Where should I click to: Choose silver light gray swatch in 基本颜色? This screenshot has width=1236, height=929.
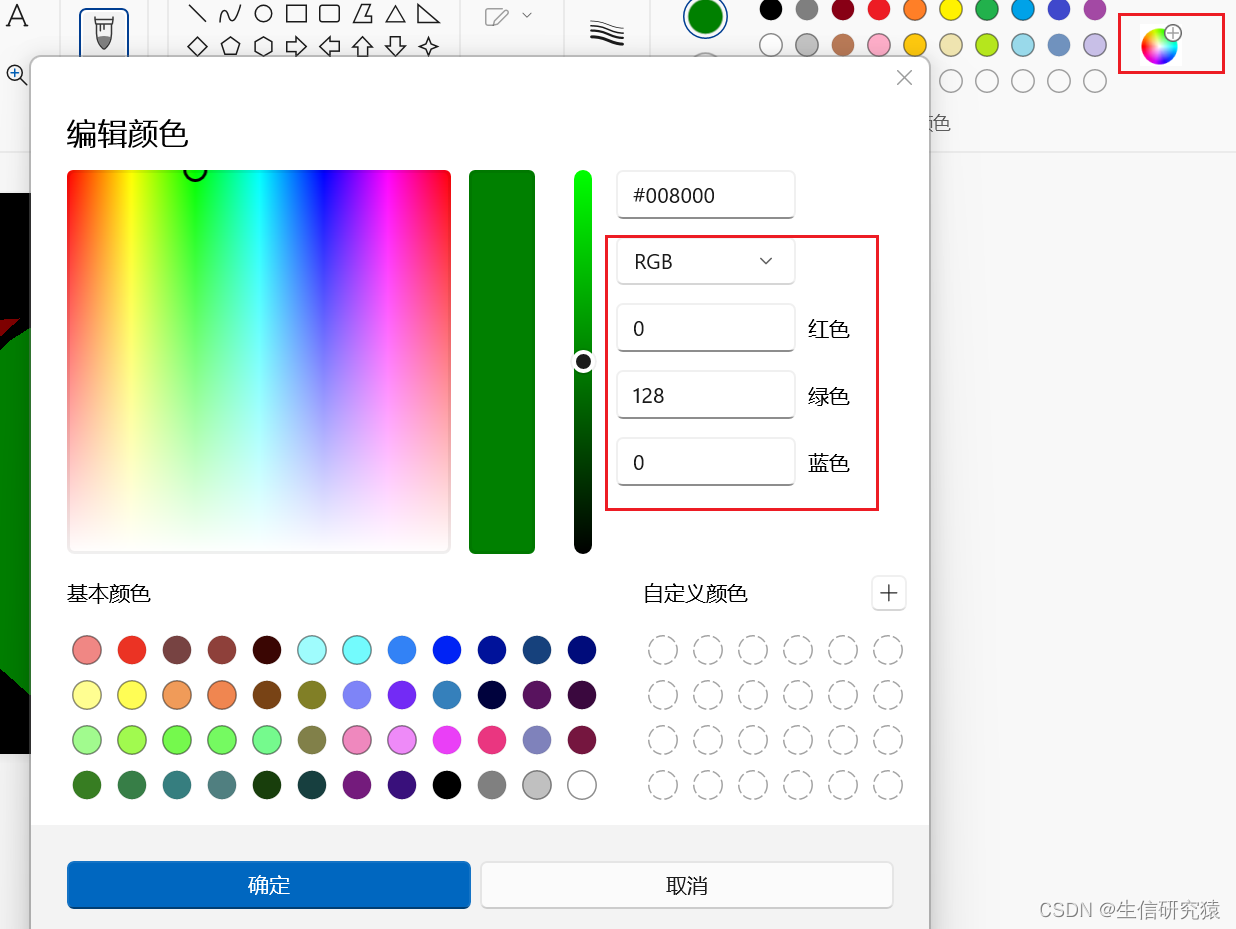click(x=537, y=785)
